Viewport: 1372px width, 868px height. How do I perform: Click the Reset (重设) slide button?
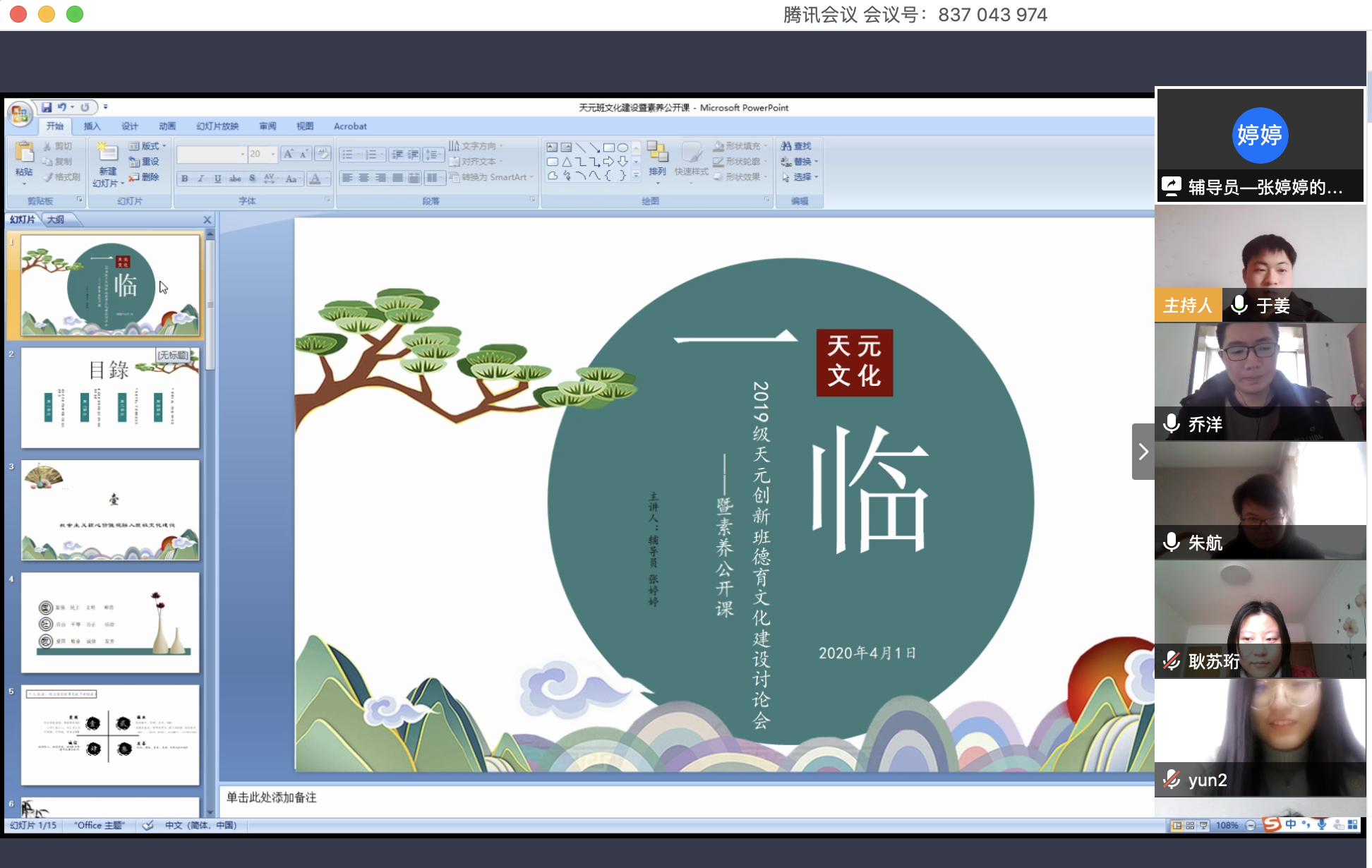click(x=145, y=162)
